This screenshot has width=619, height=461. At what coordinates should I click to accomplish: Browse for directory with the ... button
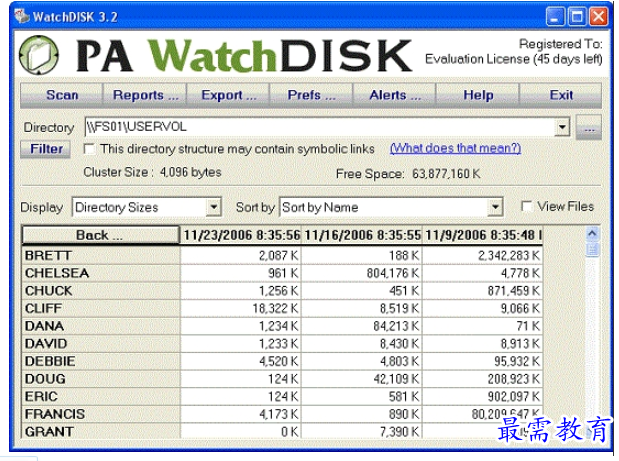click(x=589, y=127)
